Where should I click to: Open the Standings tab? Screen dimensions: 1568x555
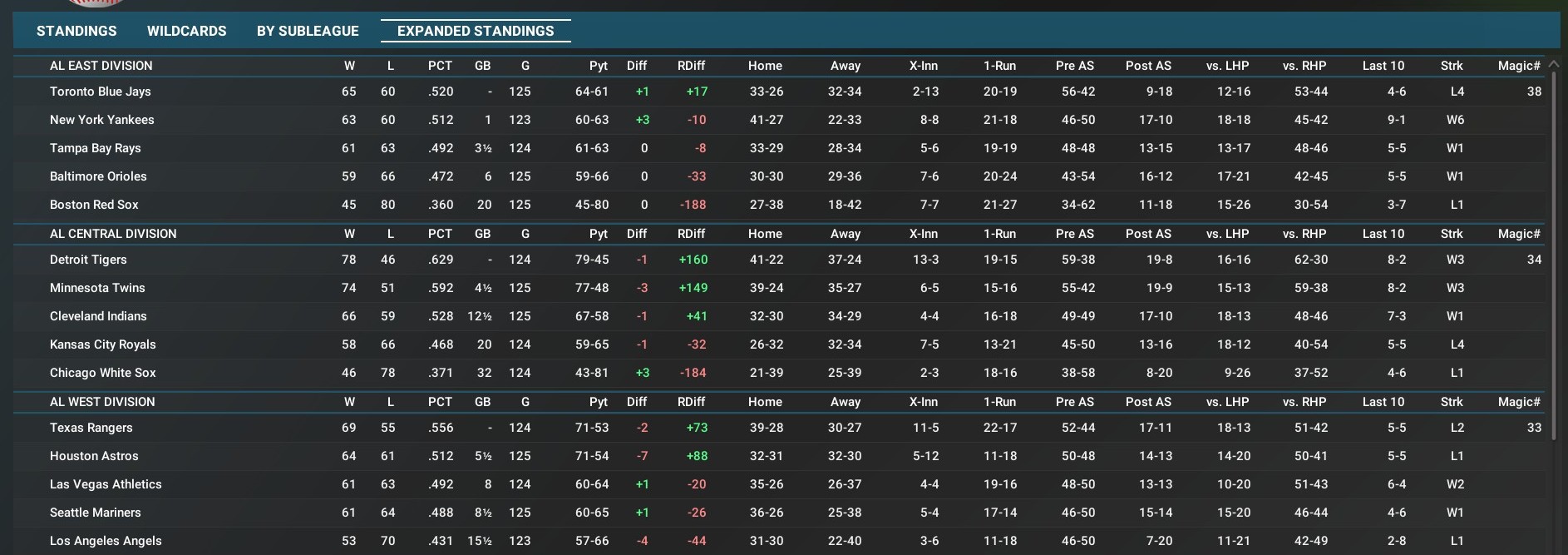point(76,31)
